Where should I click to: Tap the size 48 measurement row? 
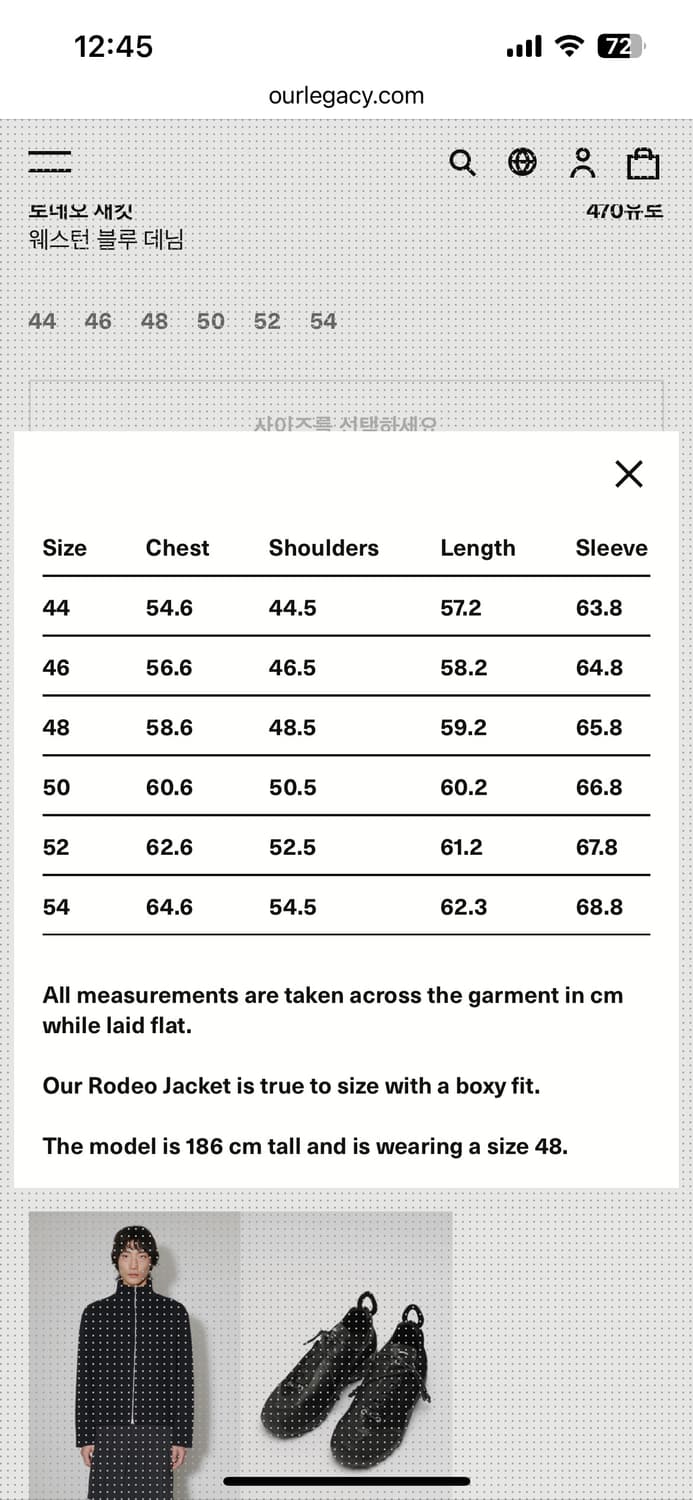click(x=346, y=727)
